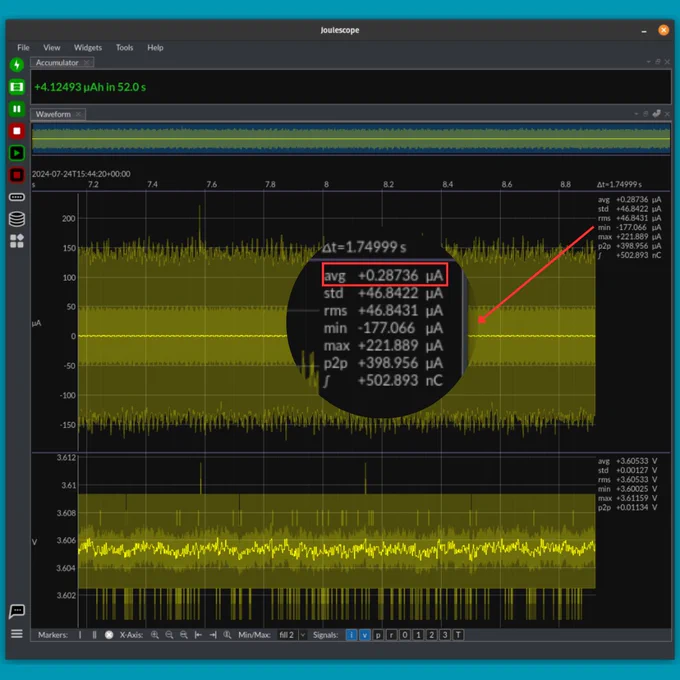Close the Accumulator tab
The image size is (680, 680).
[x=87, y=63]
